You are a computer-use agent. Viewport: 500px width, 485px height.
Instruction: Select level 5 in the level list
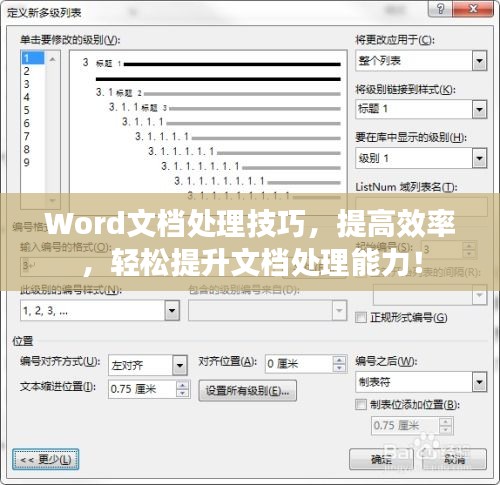coord(32,110)
